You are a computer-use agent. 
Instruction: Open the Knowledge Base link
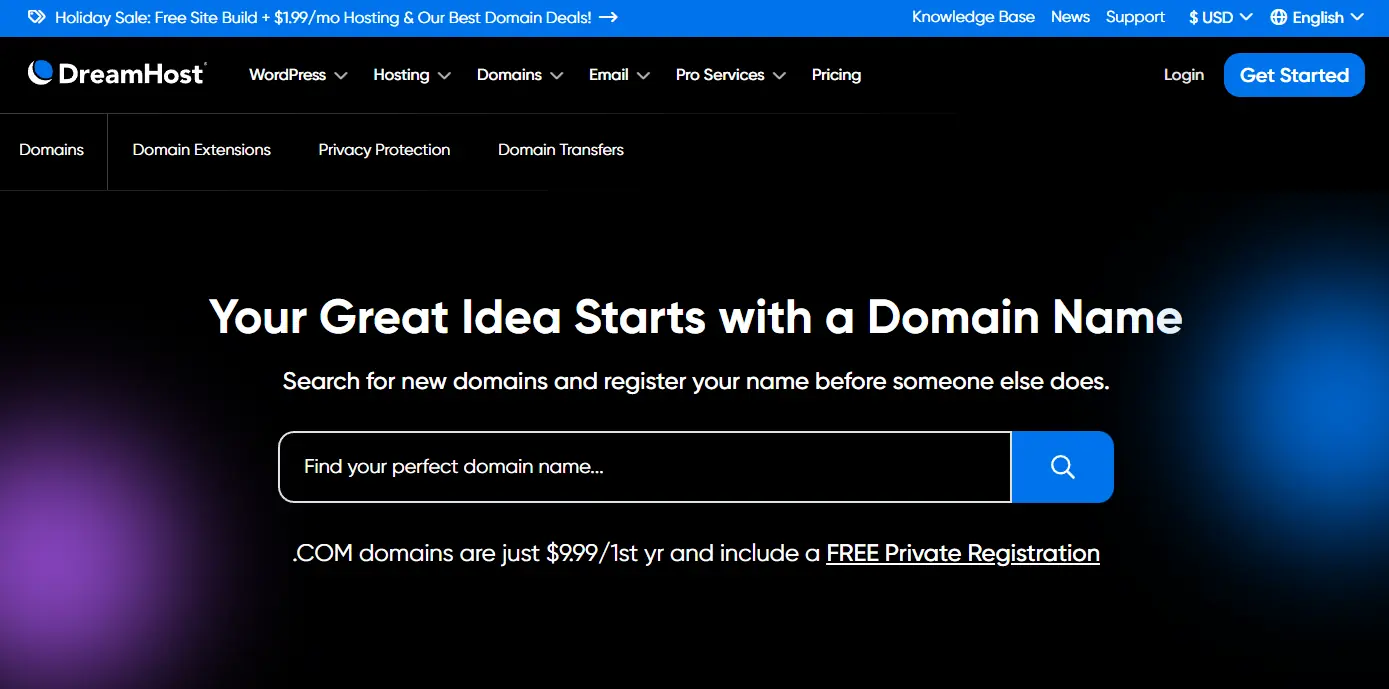pos(973,17)
